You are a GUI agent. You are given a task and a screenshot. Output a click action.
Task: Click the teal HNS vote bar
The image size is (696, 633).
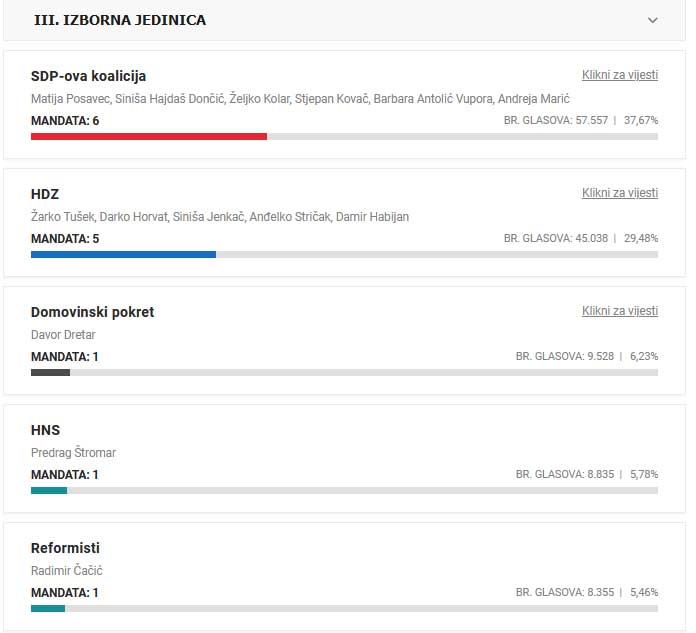click(x=49, y=490)
